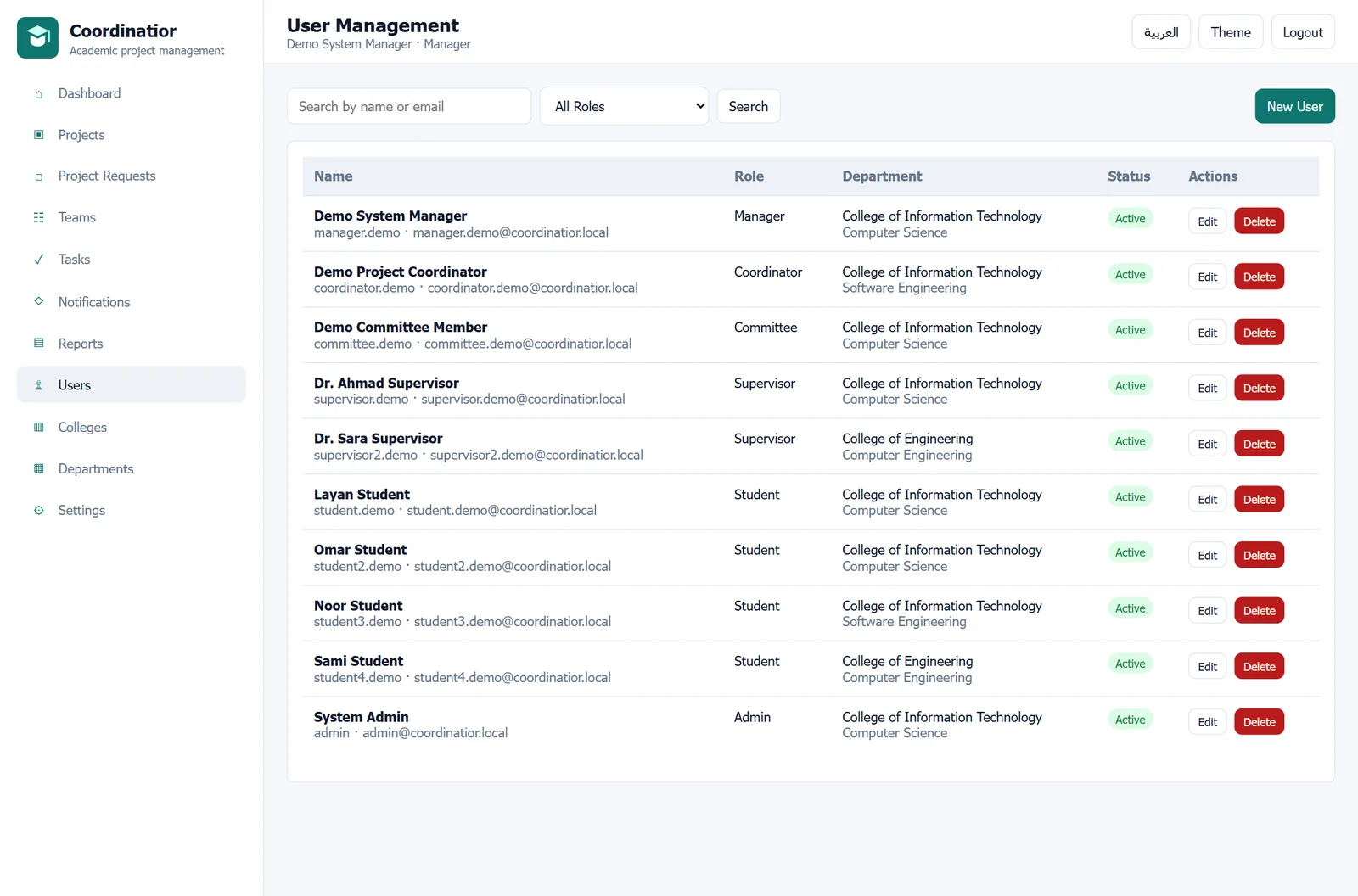Click admin@coordinatior.local email text

(435, 733)
